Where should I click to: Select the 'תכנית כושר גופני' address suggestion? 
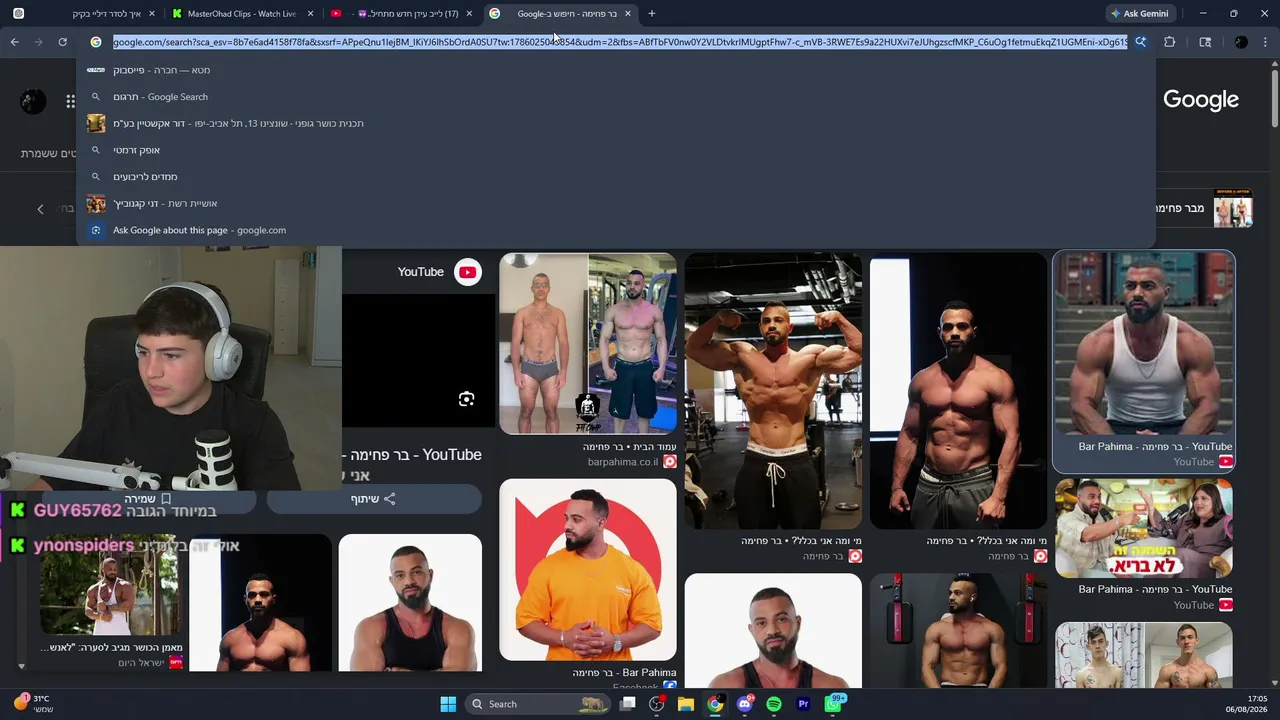pos(616,123)
